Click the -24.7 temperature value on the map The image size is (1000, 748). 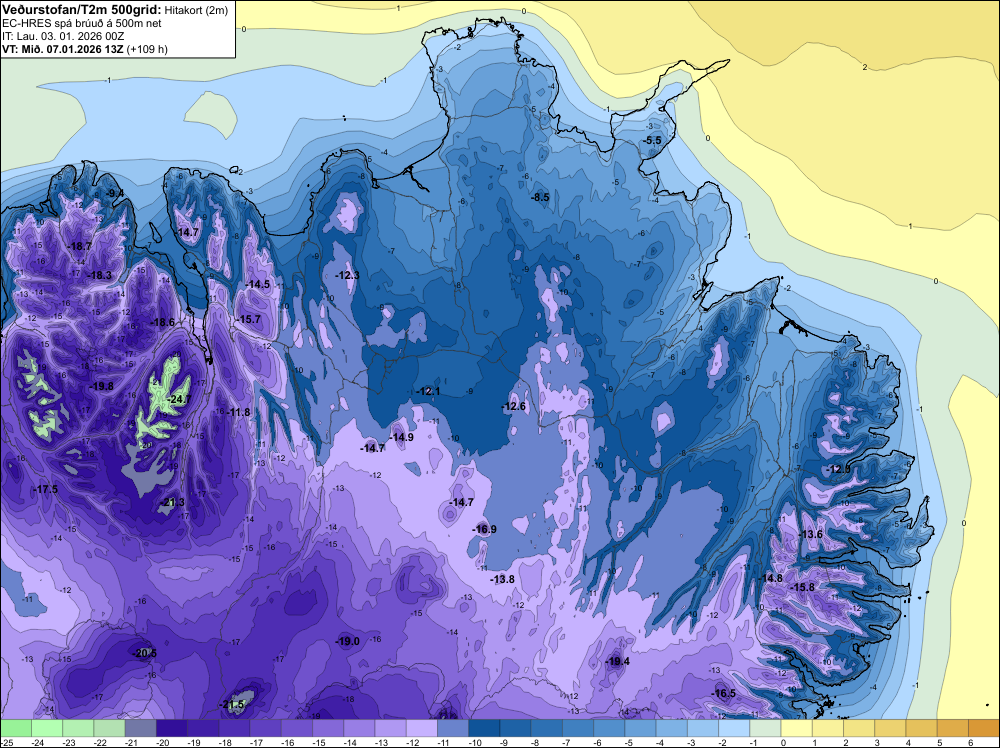[179, 399]
